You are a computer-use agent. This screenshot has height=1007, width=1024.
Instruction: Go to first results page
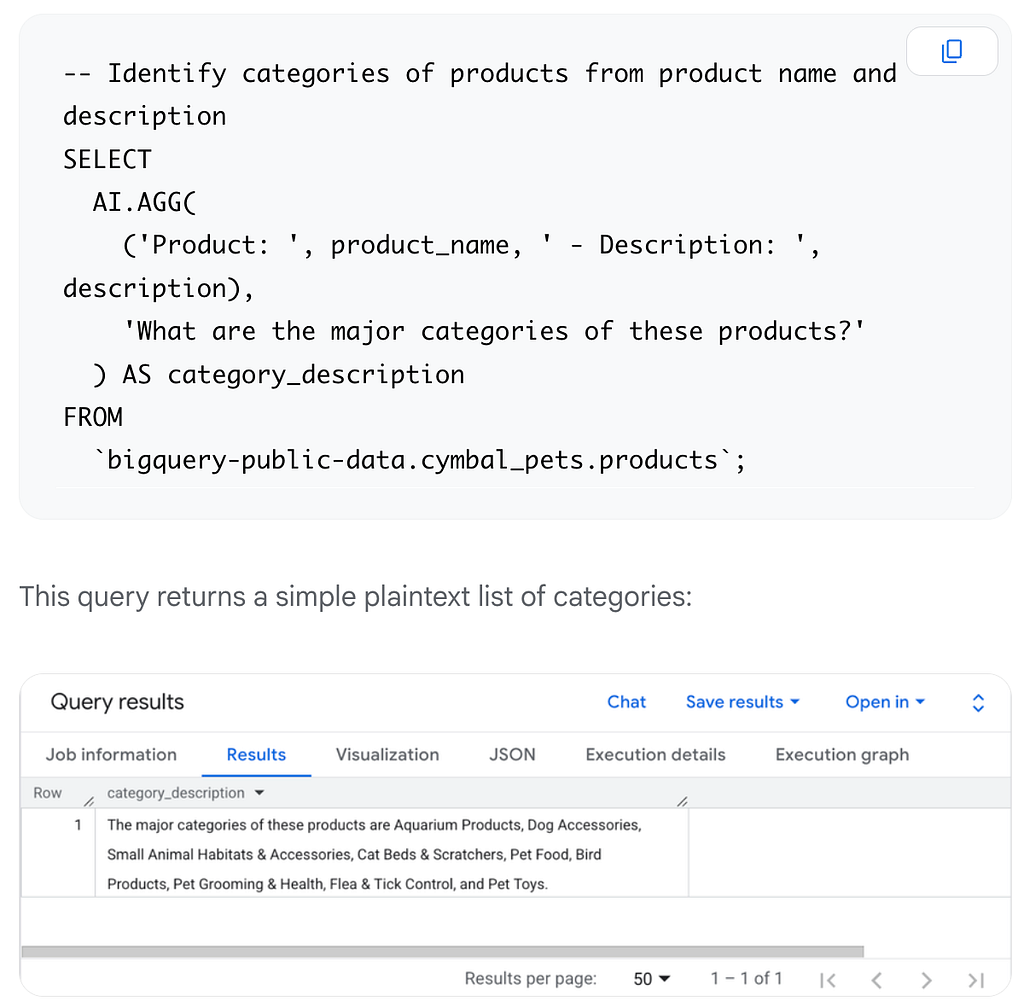click(x=827, y=980)
